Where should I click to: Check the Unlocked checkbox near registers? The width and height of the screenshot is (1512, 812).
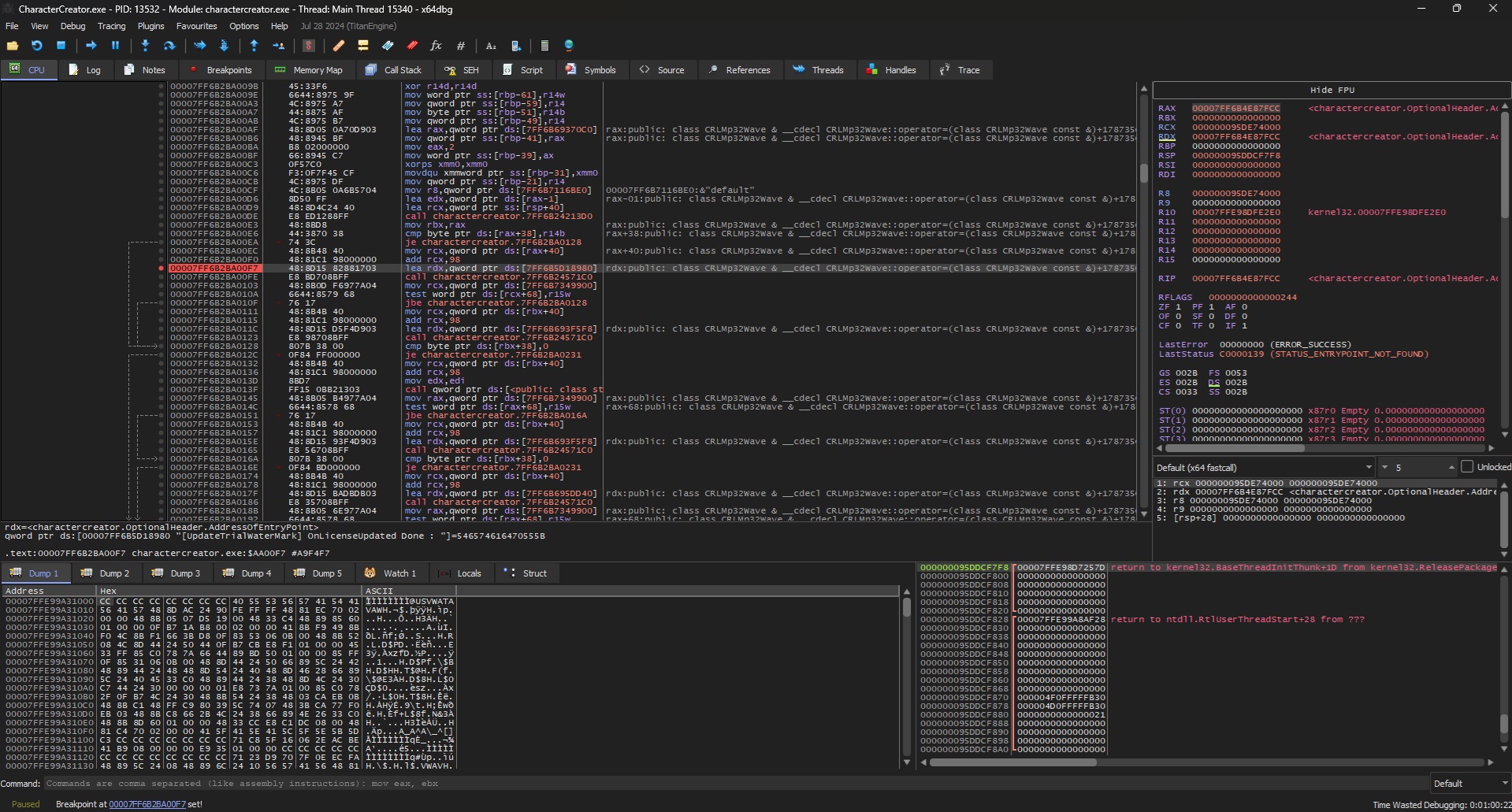coord(1466,466)
